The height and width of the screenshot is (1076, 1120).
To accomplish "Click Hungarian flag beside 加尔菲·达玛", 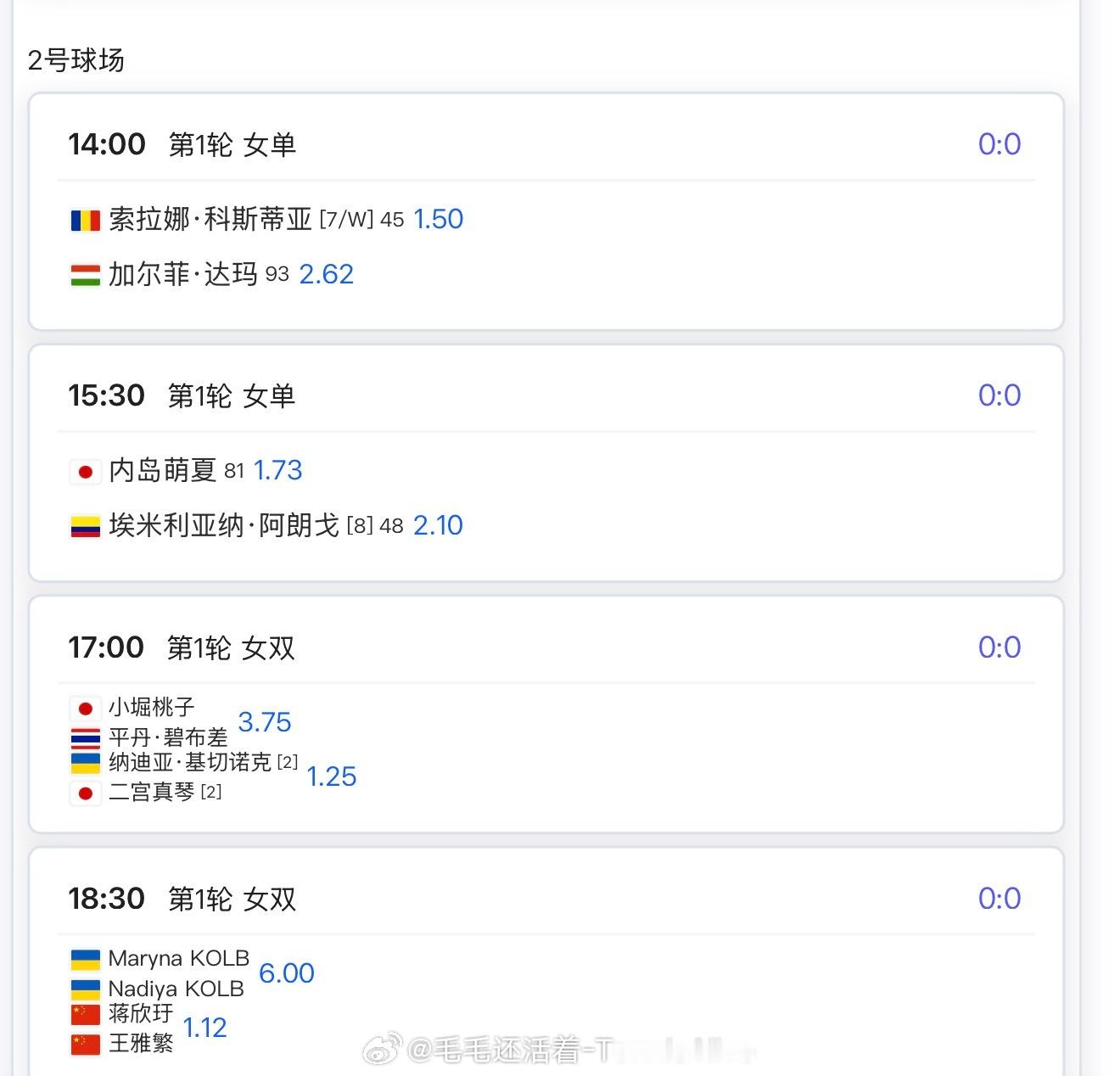I will [85, 275].
